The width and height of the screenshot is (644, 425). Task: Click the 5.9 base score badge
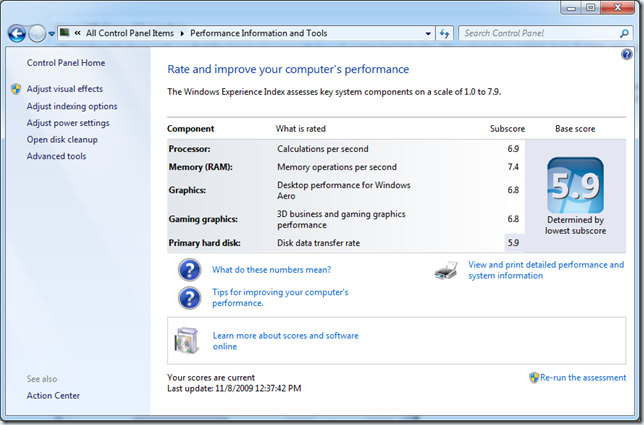tap(575, 185)
